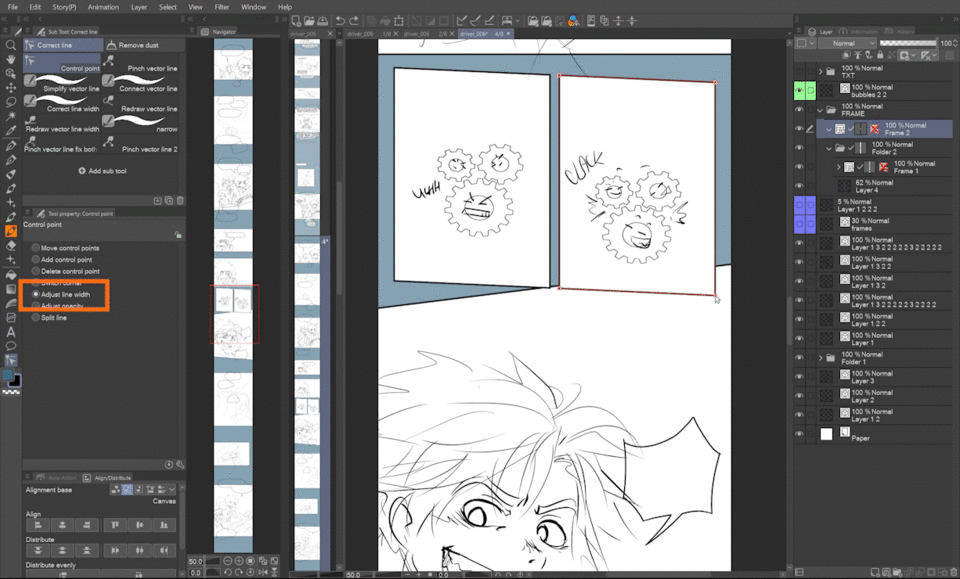Click the Save icon in toolbar
This screenshot has height=579, width=960.
pyautogui.click(x=322, y=21)
